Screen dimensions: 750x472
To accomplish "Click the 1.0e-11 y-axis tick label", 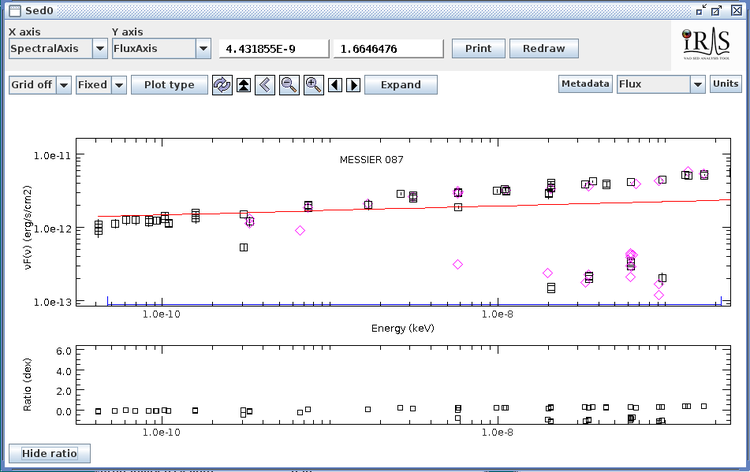I will point(52,155).
